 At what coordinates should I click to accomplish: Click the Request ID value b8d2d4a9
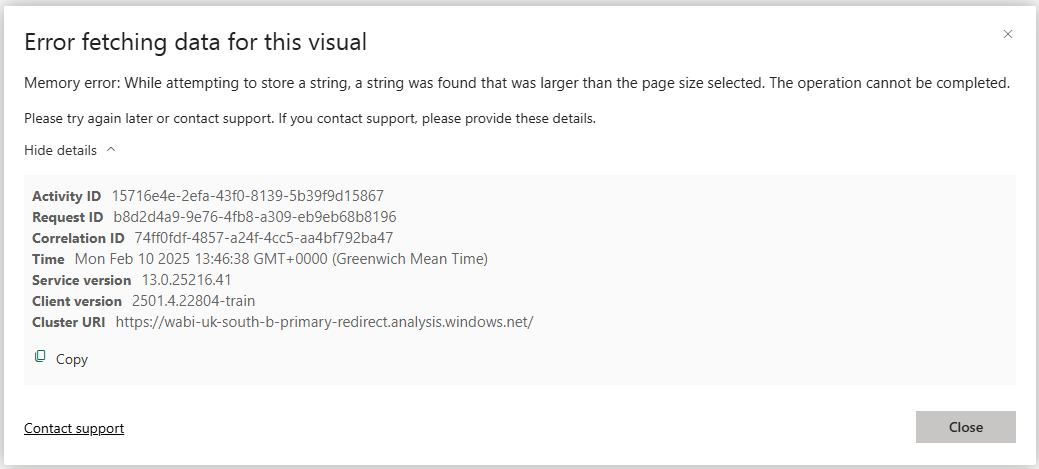click(x=255, y=217)
